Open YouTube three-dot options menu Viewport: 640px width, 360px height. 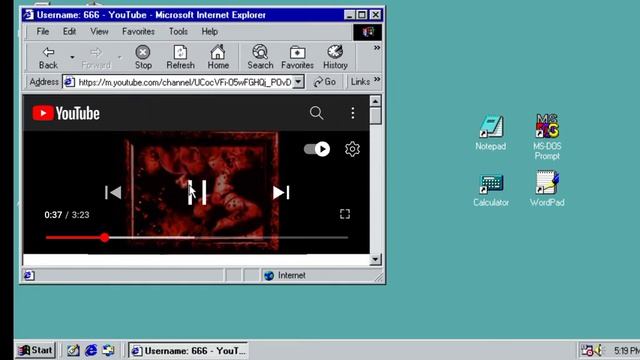coord(353,113)
